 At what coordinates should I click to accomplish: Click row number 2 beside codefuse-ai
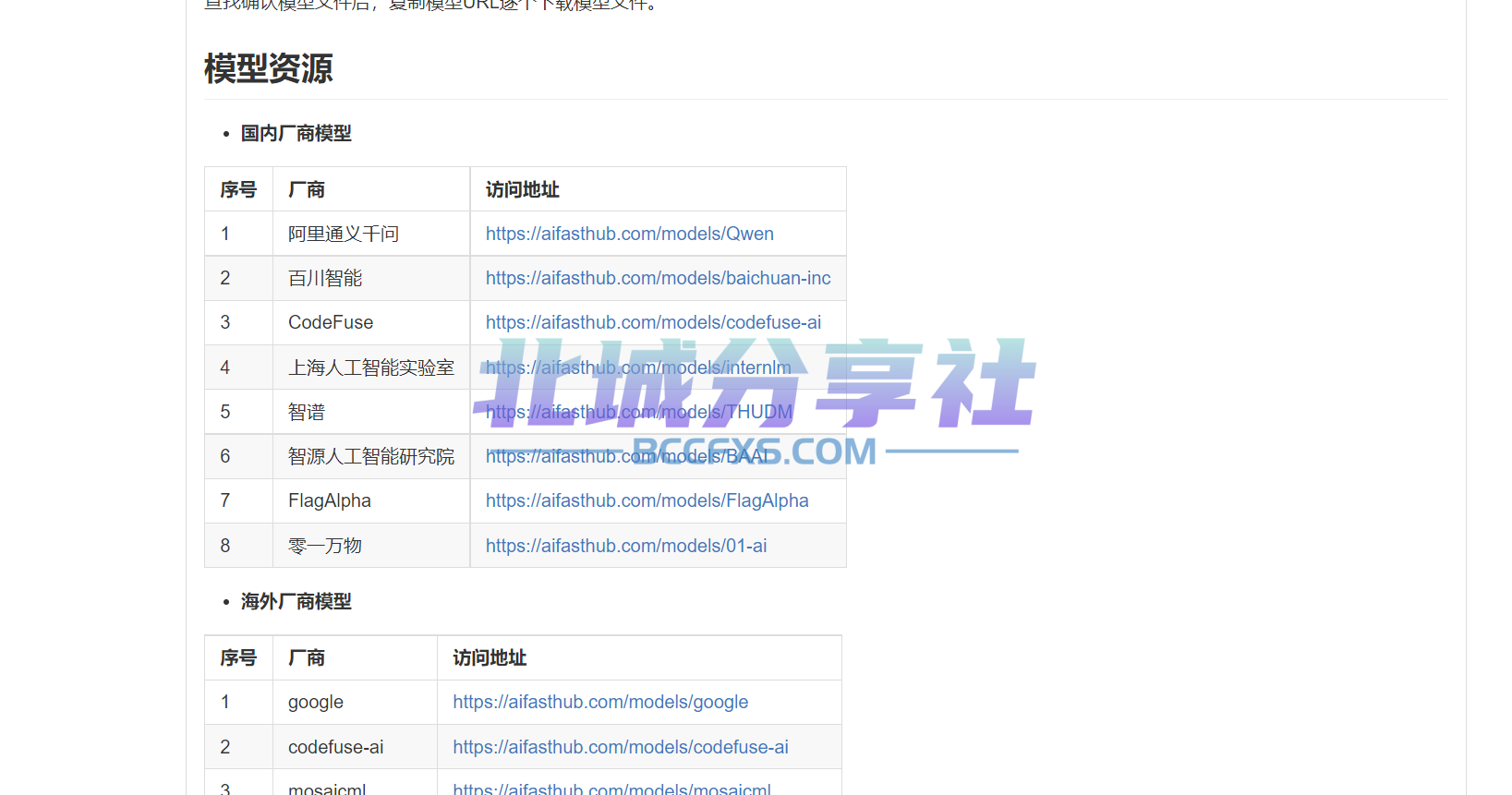pyautogui.click(x=225, y=747)
